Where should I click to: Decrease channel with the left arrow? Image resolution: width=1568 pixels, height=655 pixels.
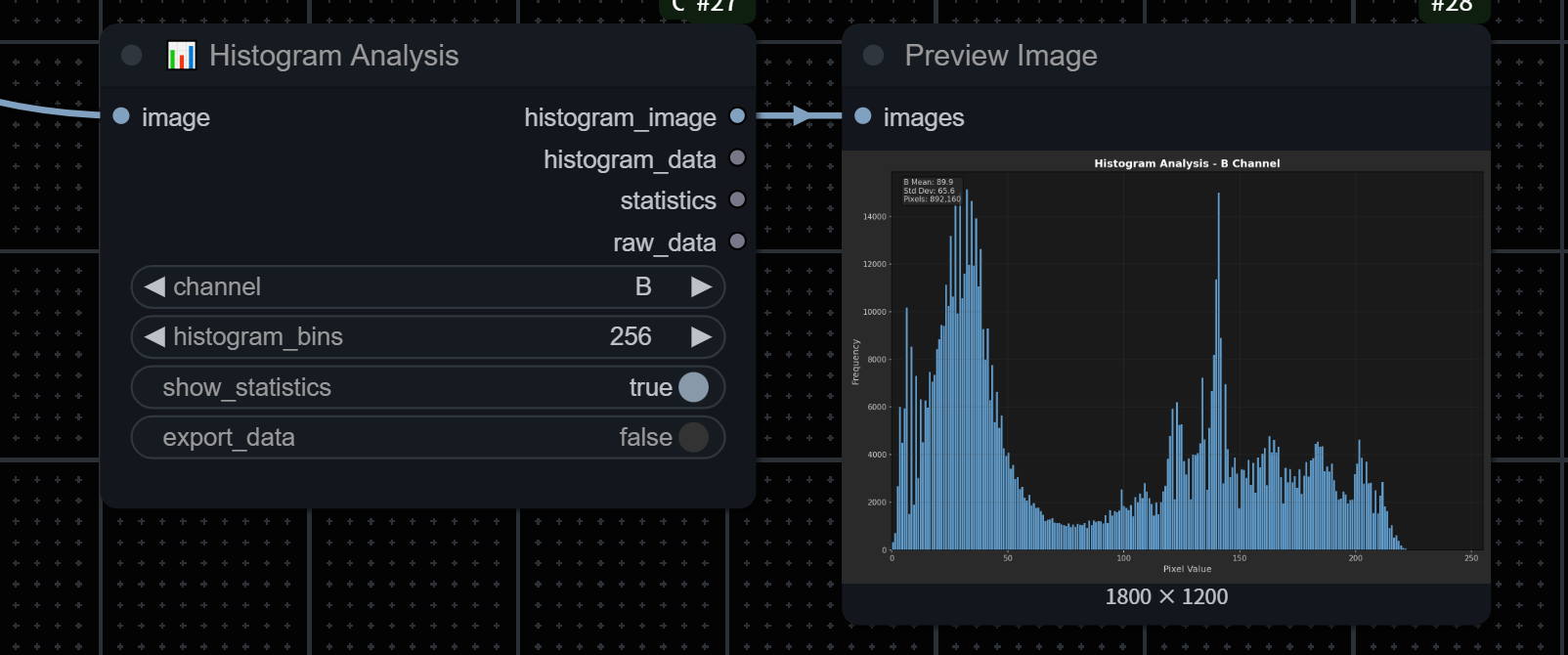(x=154, y=286)
